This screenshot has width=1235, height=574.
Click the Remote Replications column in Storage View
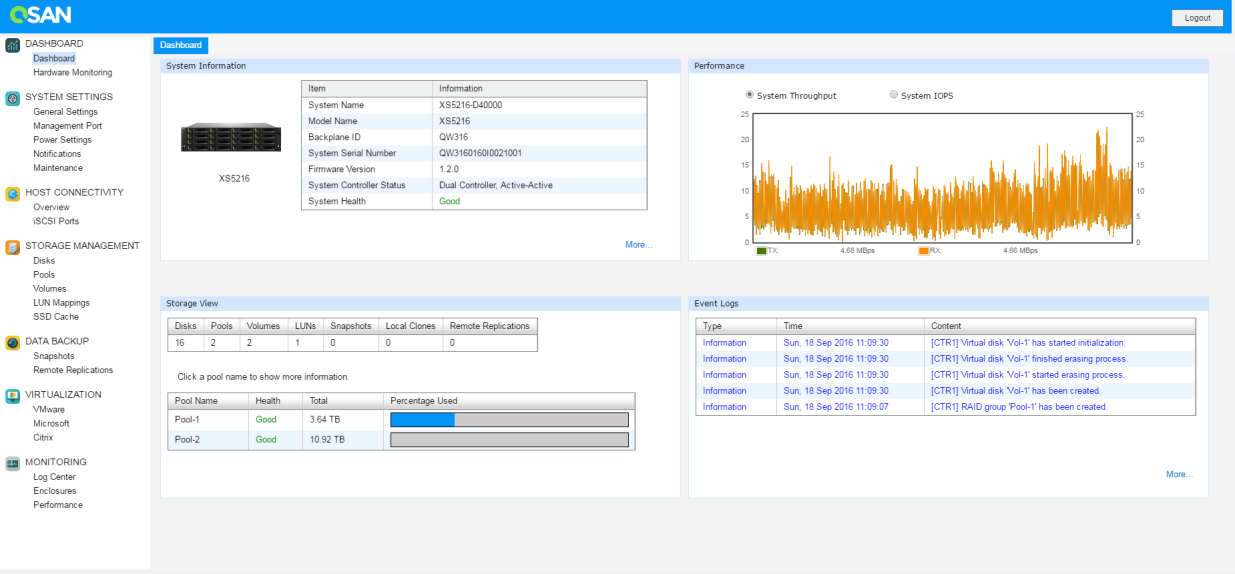tap(489, 326)
